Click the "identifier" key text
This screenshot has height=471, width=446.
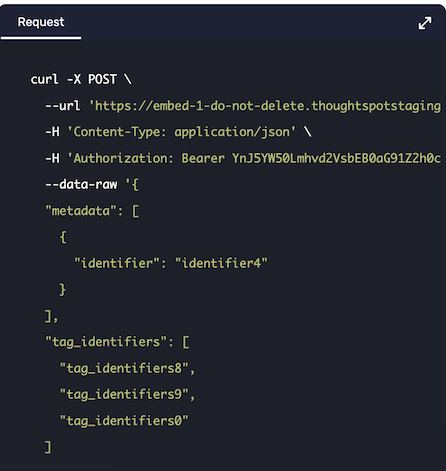tap(117, 263)
